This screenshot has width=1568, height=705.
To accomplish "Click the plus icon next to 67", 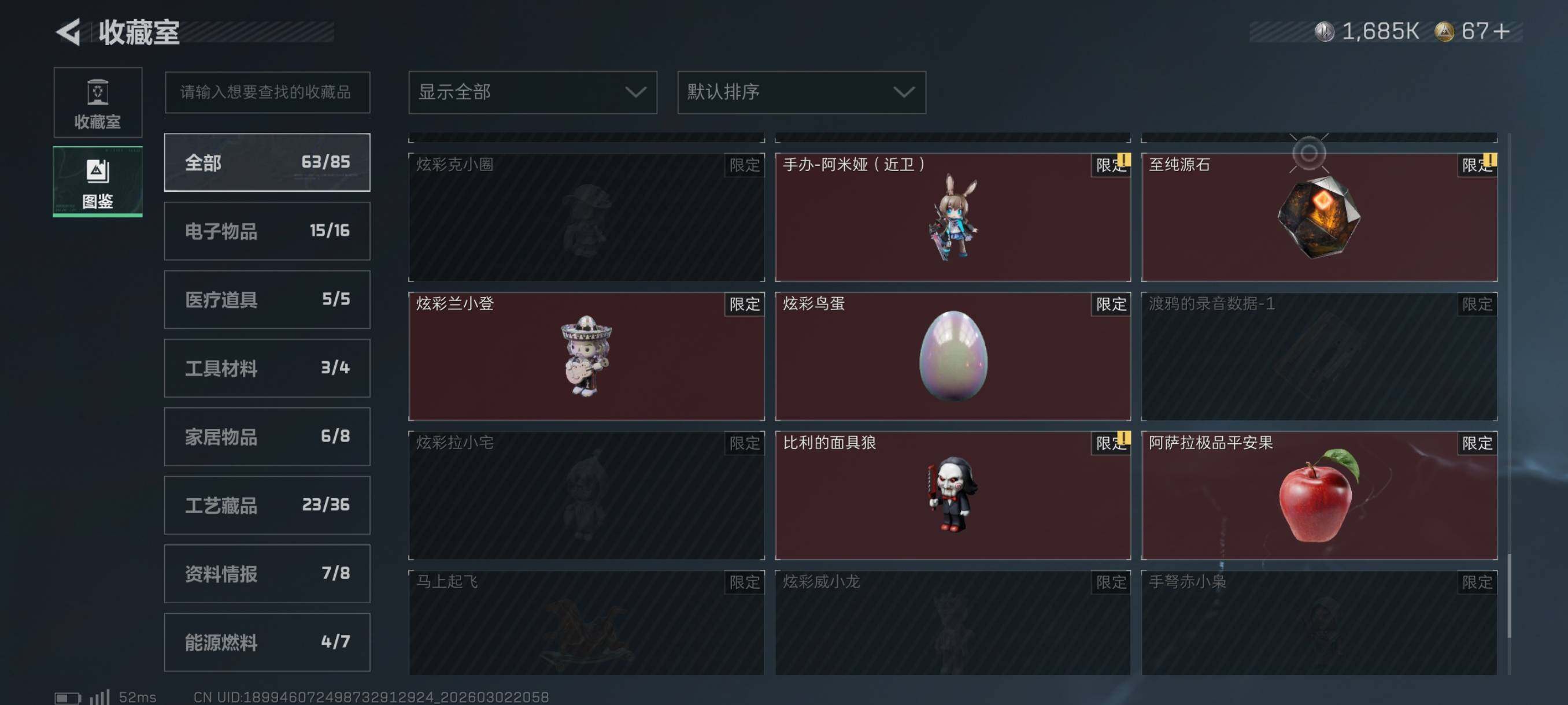I will [x=1502, y=32].
